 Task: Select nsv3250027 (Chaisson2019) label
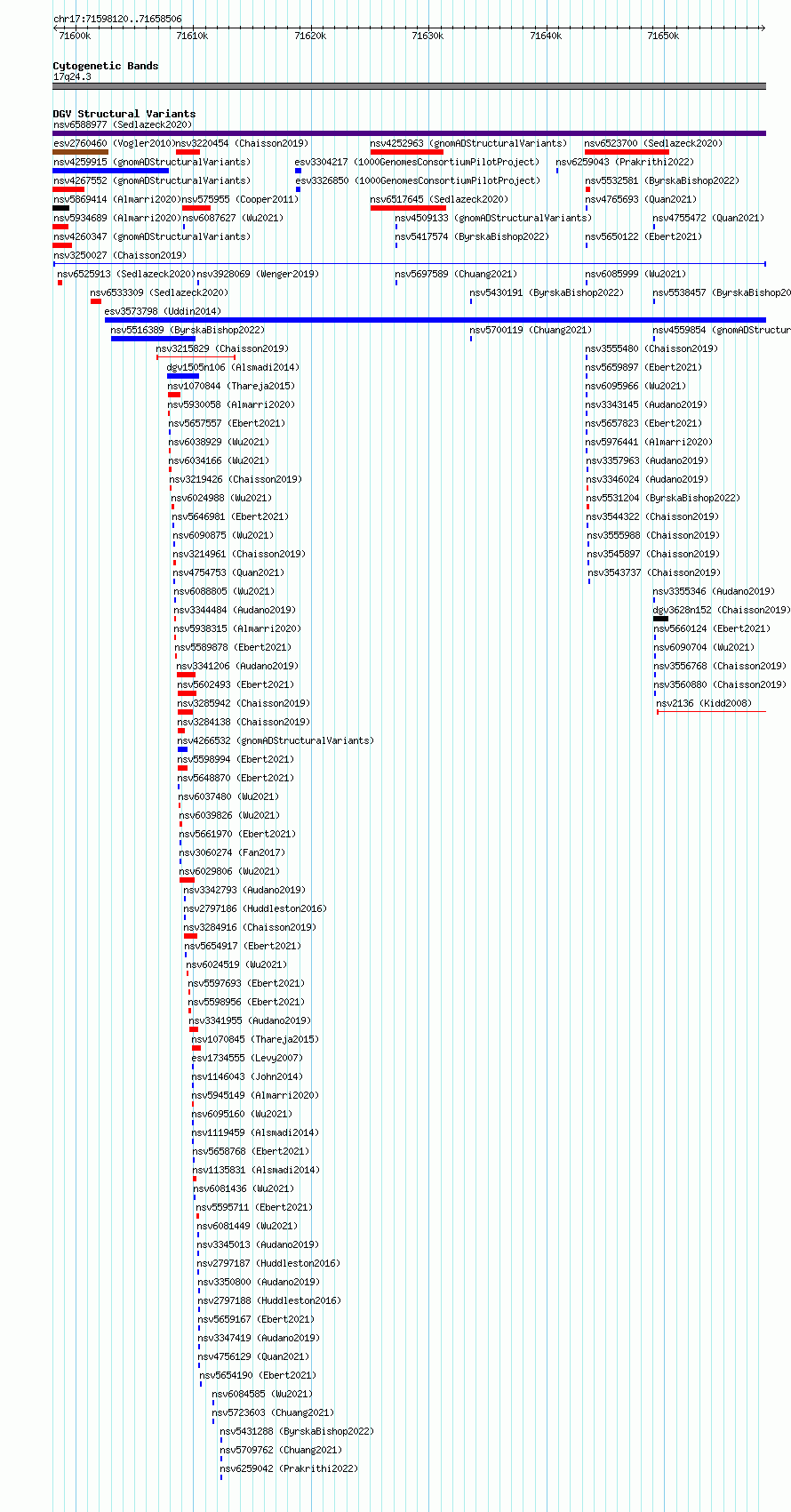click(x=120, y=256)
